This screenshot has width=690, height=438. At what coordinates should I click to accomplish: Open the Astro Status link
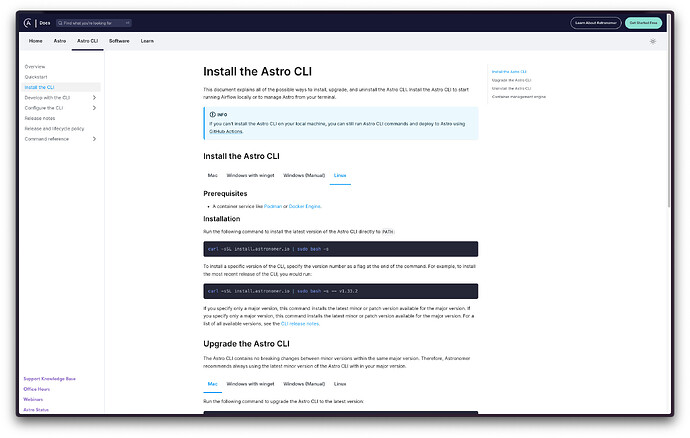(x=36, y=410)
